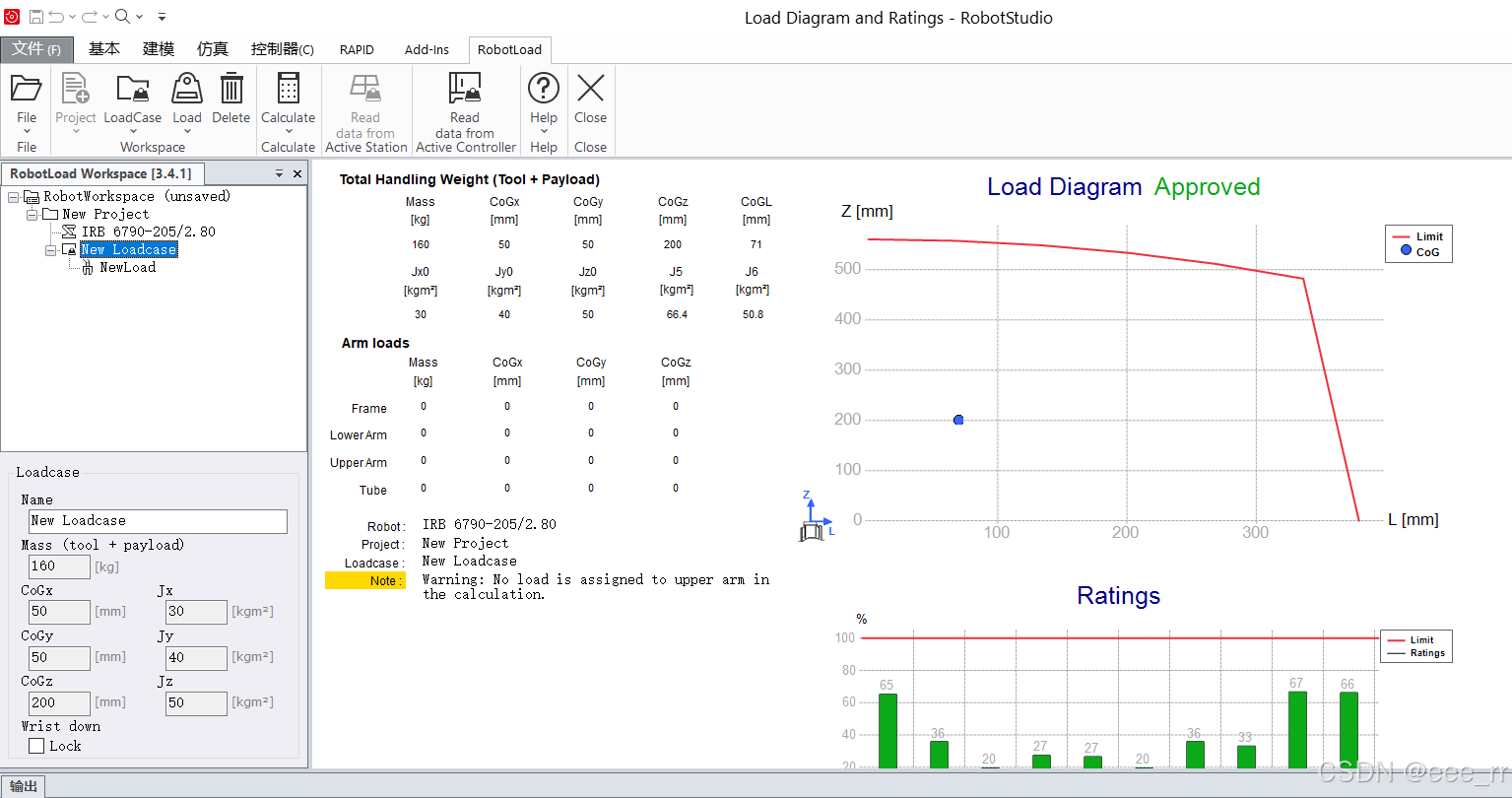Click the red RobotStudio application icon
This screenshot has height=798, width=1512.
tap(12, 17)
